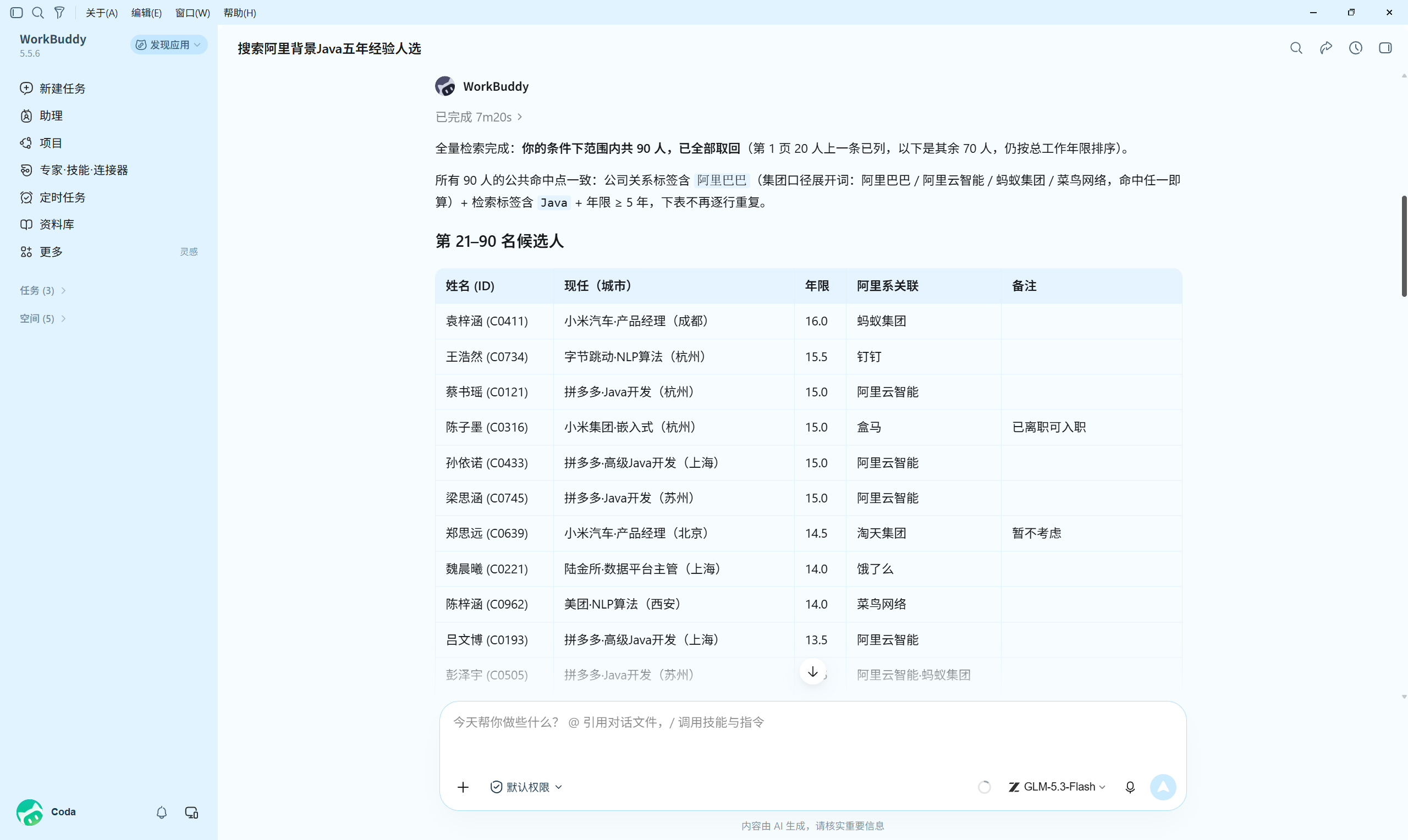This screenshot has width=1408, height=840.
Task: Click 美团·NLP算法（西安） cell
Action: pyautogui.click(x=674, y=604)
